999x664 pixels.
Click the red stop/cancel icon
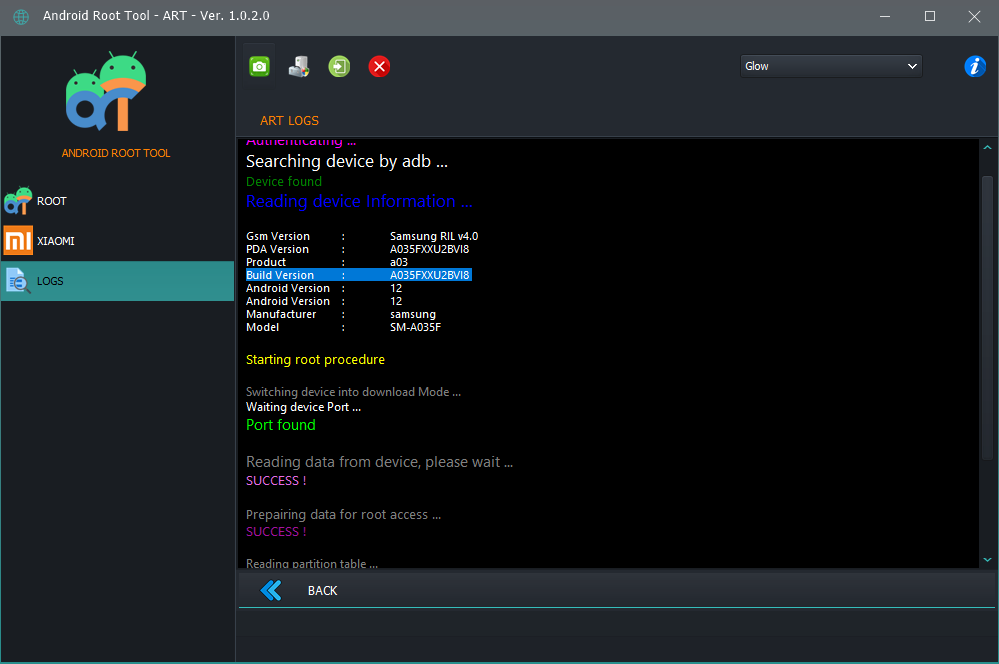click(379, 66)
